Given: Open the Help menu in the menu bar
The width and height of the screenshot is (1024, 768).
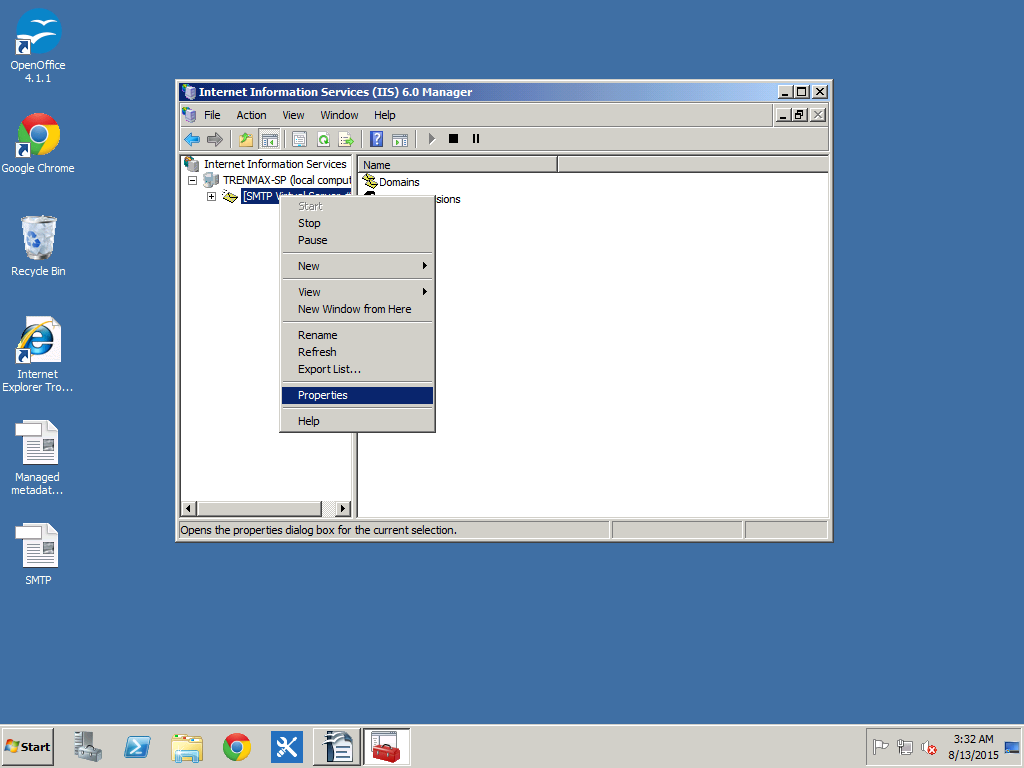Looking at the screenshot, I should [385, 115].
